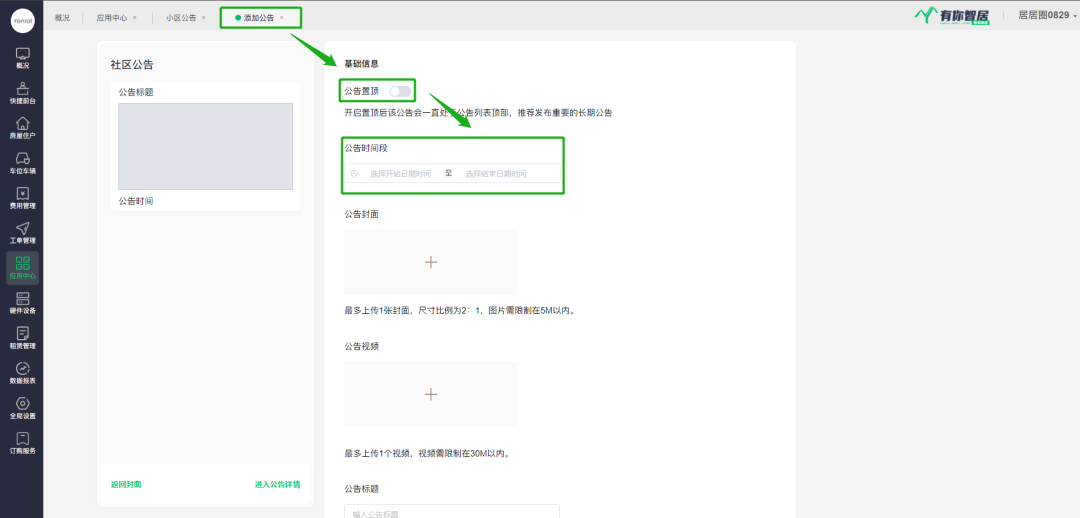Open 费用管理 in the sidebar

click(22, 198)
